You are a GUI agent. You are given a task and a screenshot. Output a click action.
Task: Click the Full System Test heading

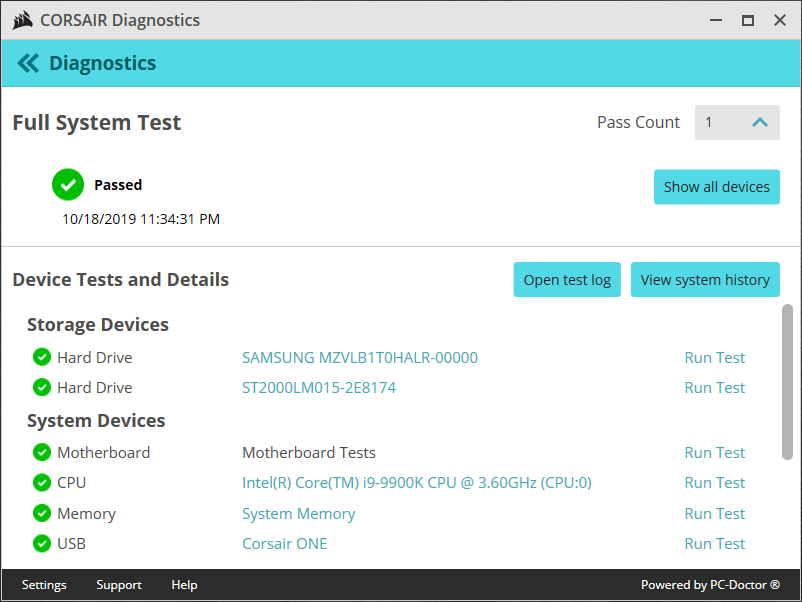(x=97, y=123)
